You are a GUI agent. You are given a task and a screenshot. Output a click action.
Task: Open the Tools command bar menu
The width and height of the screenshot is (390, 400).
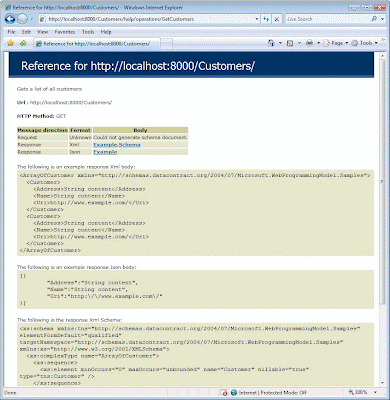point(364,43)
